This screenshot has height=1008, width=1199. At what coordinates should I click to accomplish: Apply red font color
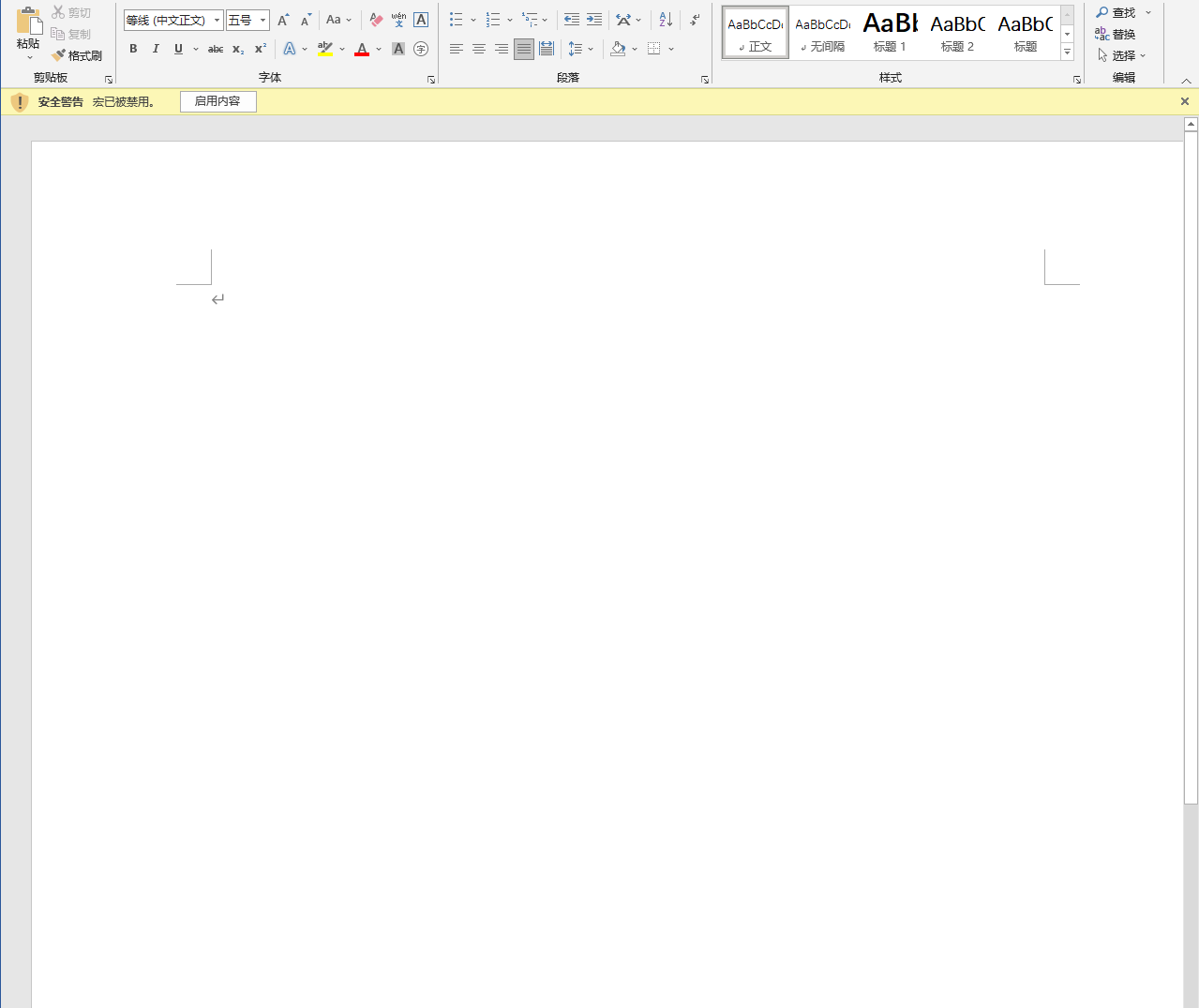coord(362,49)
